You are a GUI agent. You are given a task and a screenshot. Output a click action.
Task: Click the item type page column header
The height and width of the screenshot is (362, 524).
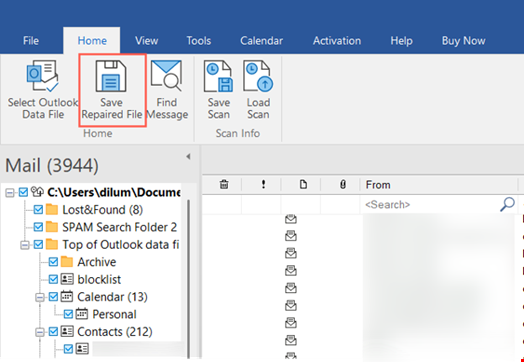[303, 185]
